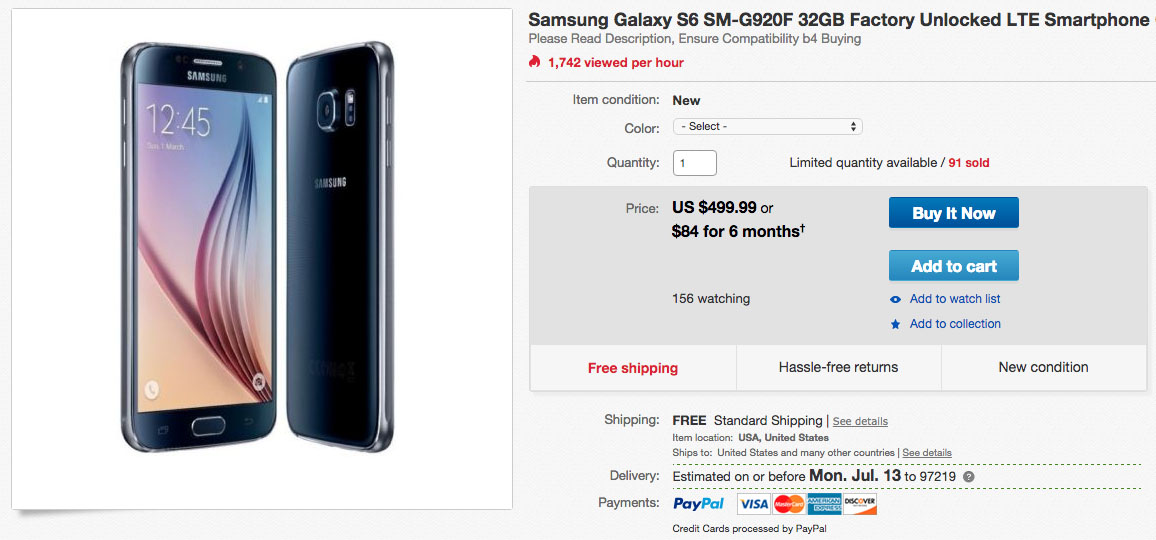Select the New condition tab
The width and height of the screenshot is (1156, 540).
point(1043,368)
